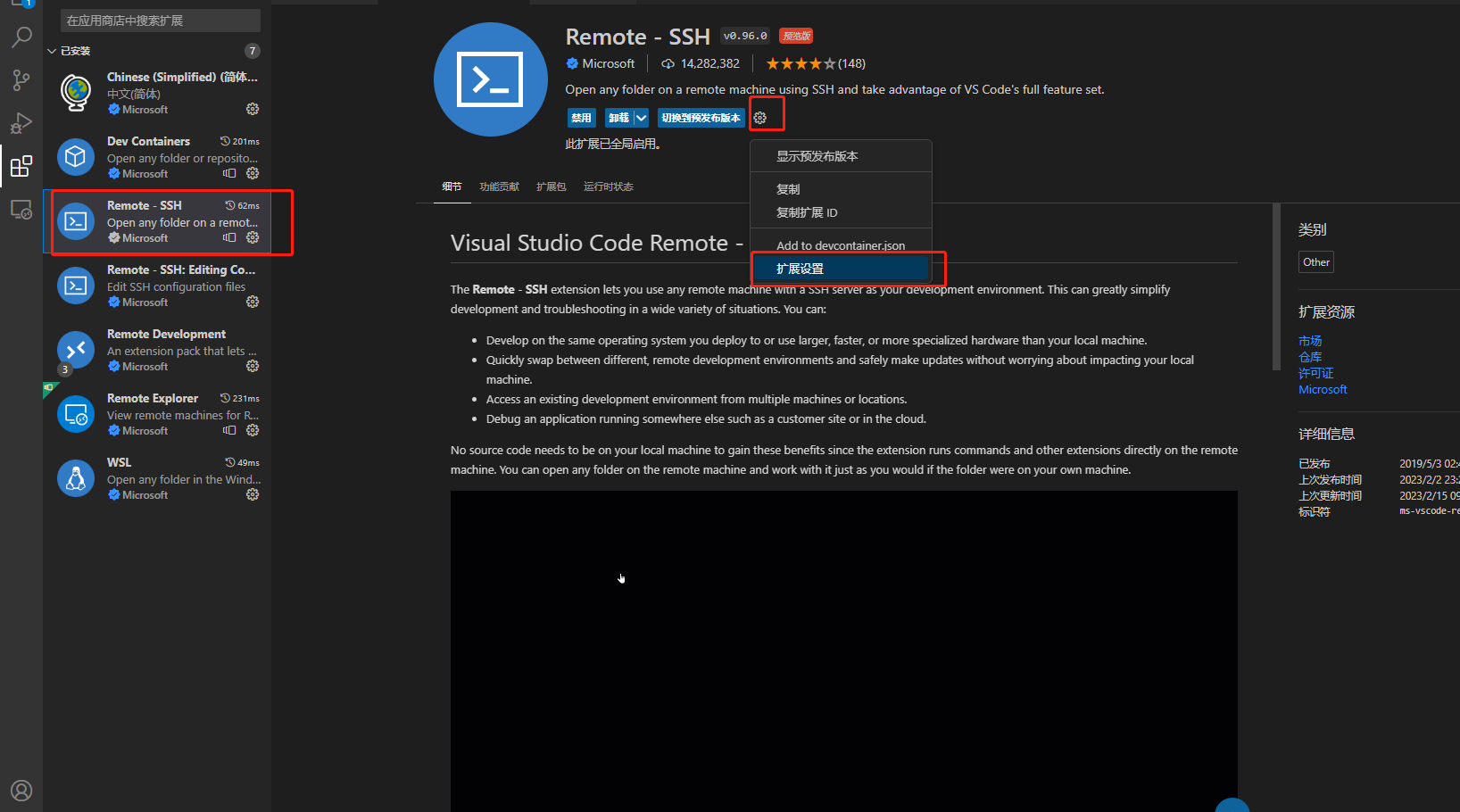Click the WSL penguin icon
Screen dimensions: 1460x812
[x=76, y=478]
